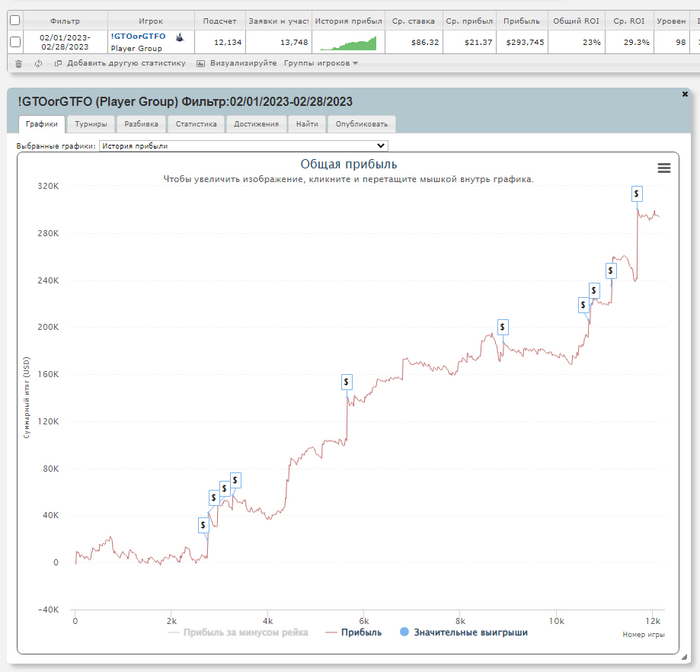Switch to the Графики tab
Image resolution: width=700 pixels, height=672 pixels.
pos(42,124)
